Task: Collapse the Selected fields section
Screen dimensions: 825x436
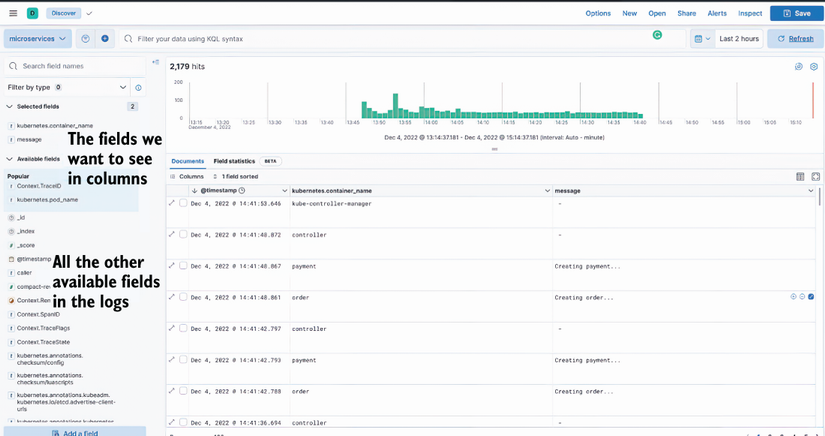Action: pos(9,106)
